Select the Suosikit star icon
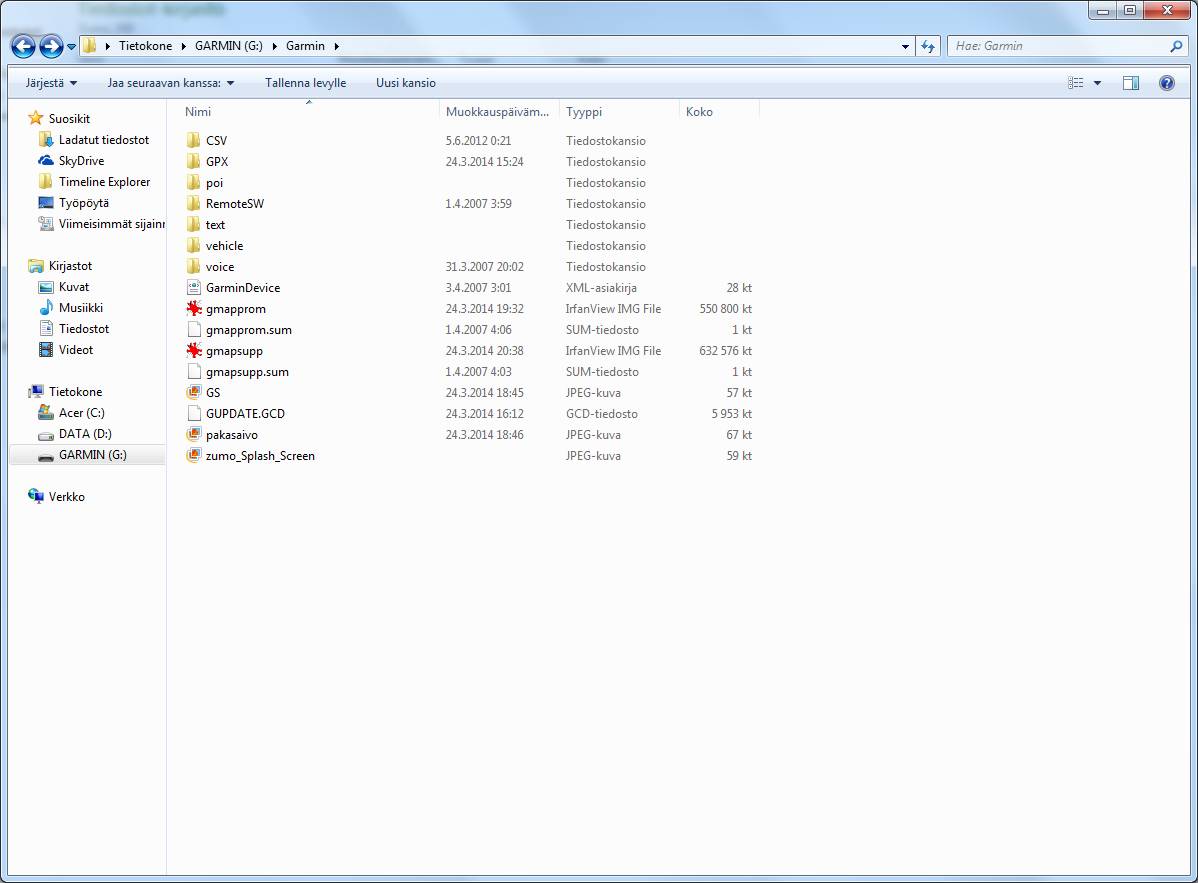Viewport: 1198px width, 883px height. (x=35, y=118)
